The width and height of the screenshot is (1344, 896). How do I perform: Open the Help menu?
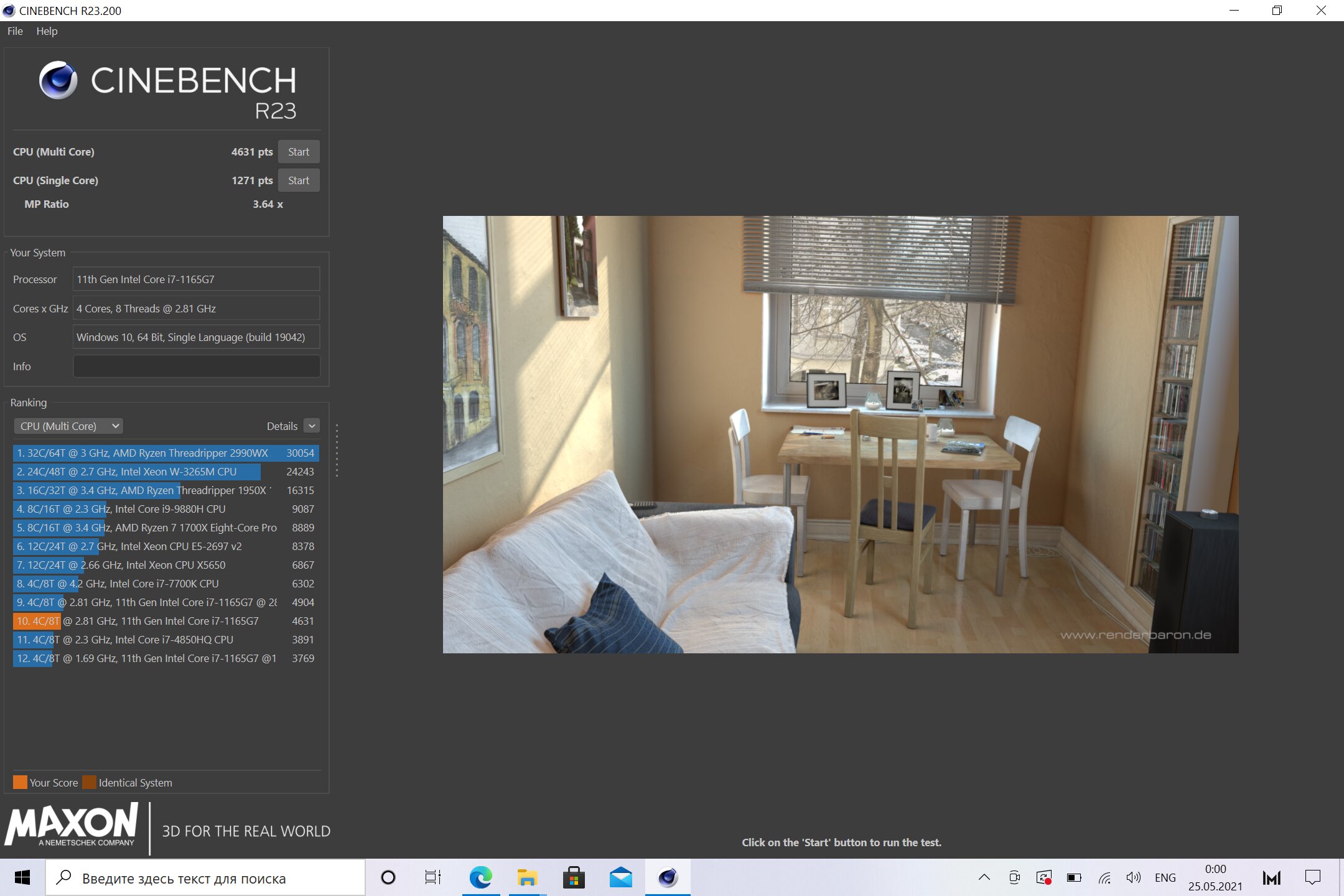[47, 31]
